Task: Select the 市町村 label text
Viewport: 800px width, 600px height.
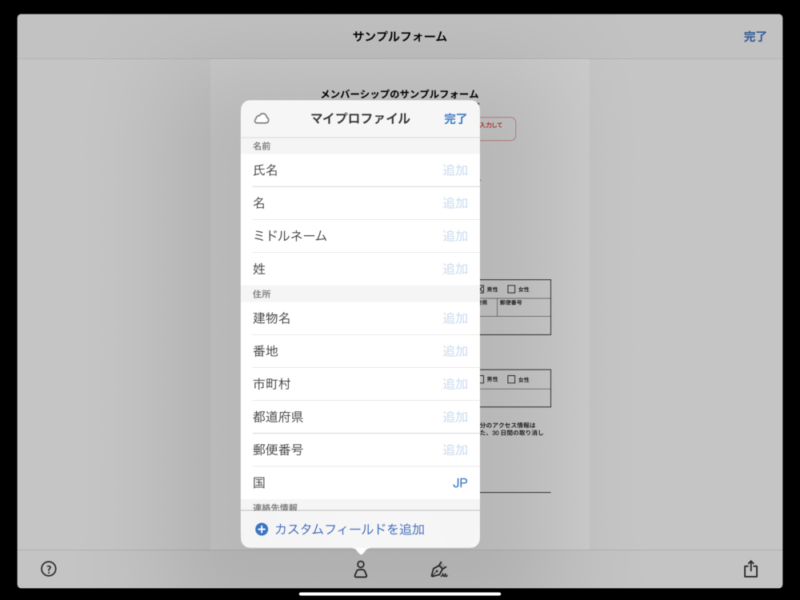Action: click(271, 384)
